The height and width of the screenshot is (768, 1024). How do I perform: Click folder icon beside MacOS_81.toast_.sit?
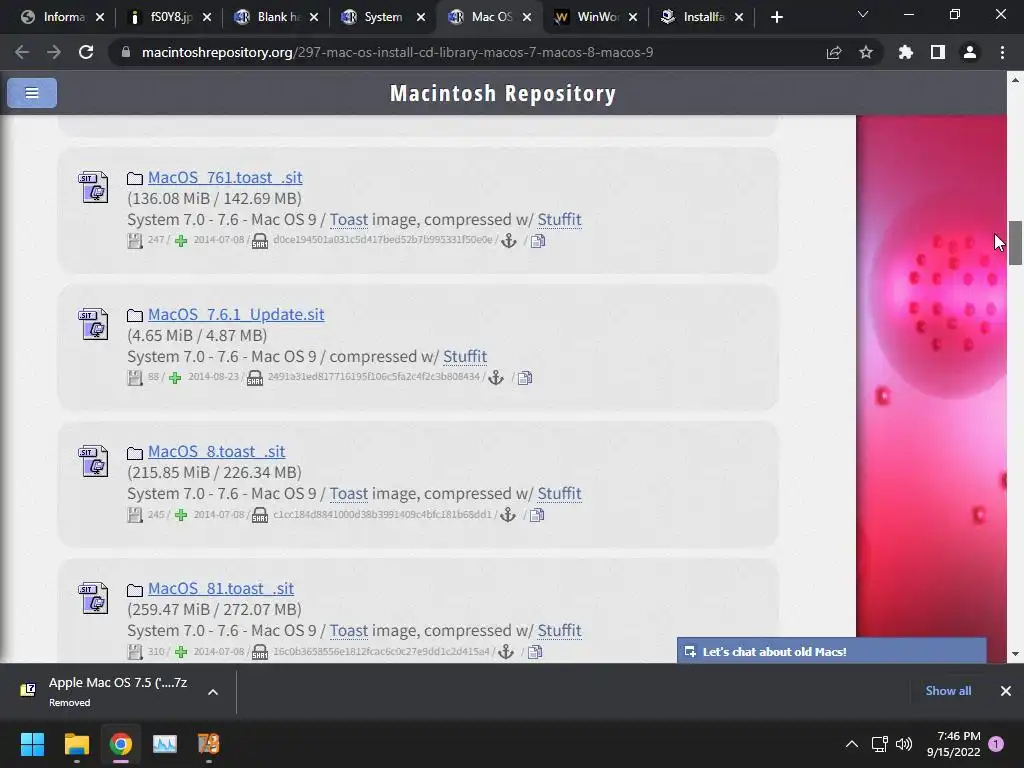click(x=135, y=590)
